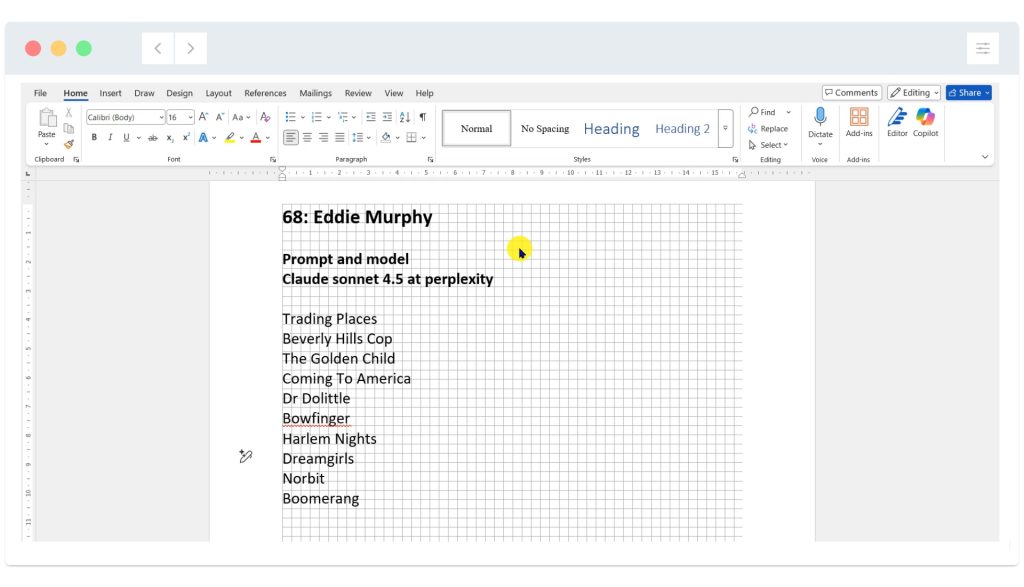Screen dimensions: 1024x587
Task: Open Font dialog launcher
Action: [x=273, y=159]
